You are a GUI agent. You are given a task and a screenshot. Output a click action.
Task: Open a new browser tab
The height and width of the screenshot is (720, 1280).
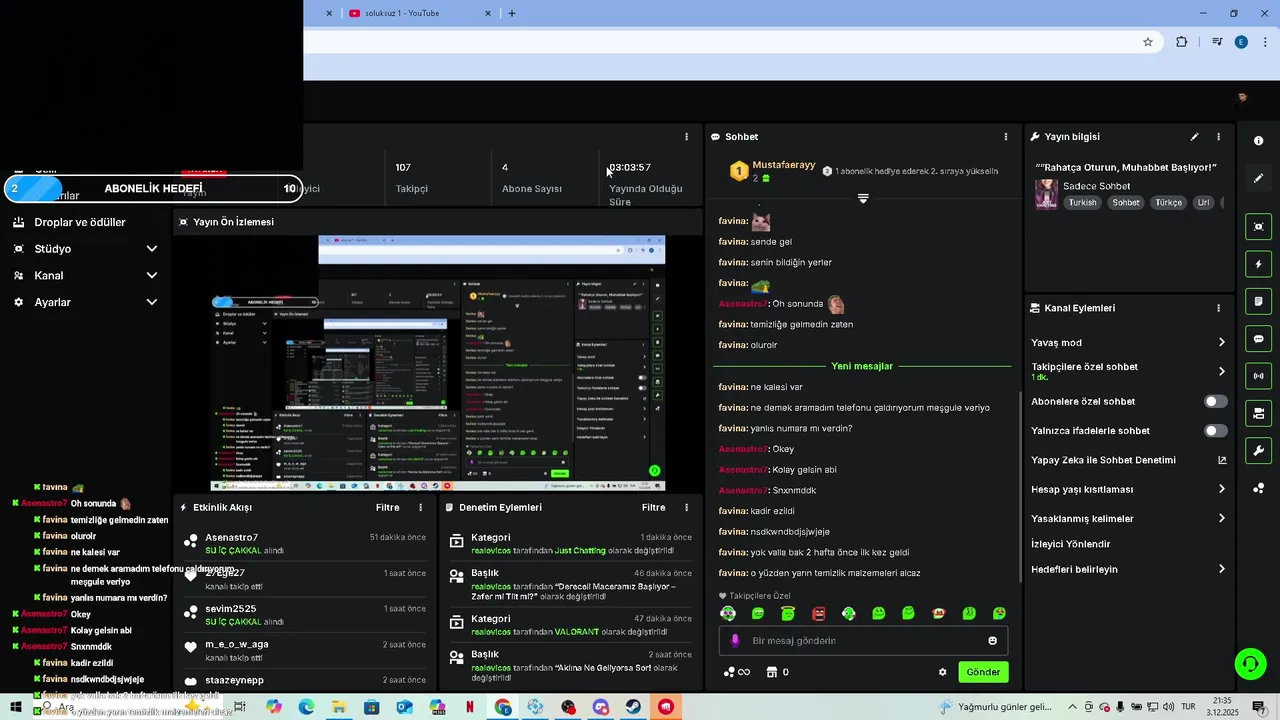click(x=512, y=13)
